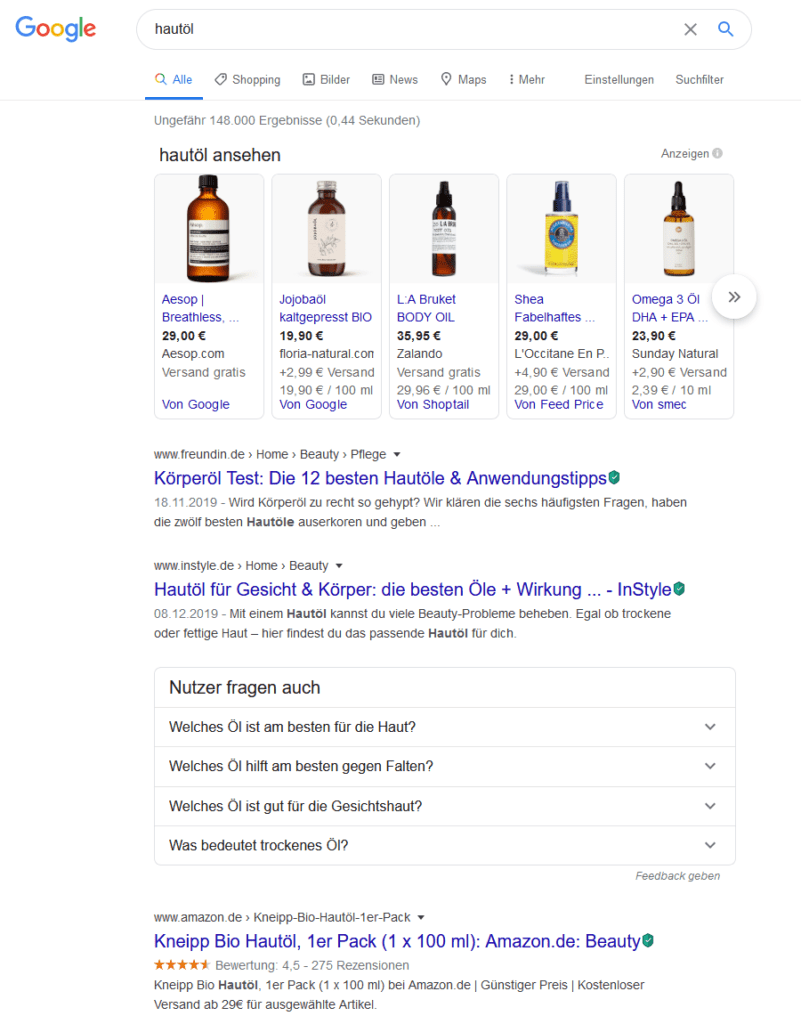
Task: Click Von Google under the Aesop product
Action: point(196,404)
